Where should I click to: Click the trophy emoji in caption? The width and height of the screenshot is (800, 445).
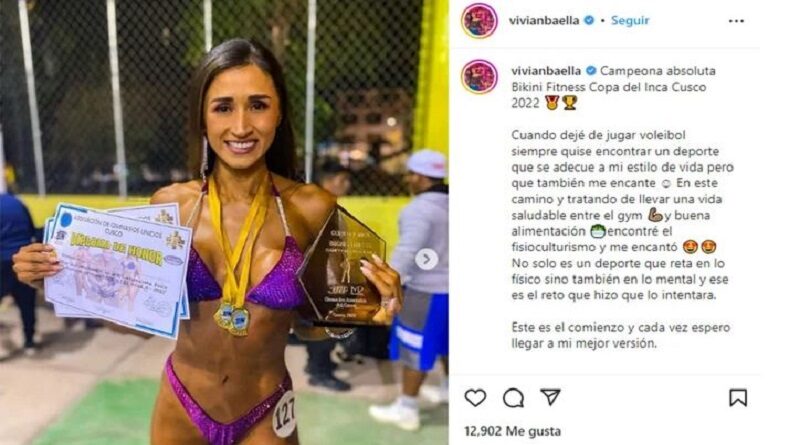[569, 103]
